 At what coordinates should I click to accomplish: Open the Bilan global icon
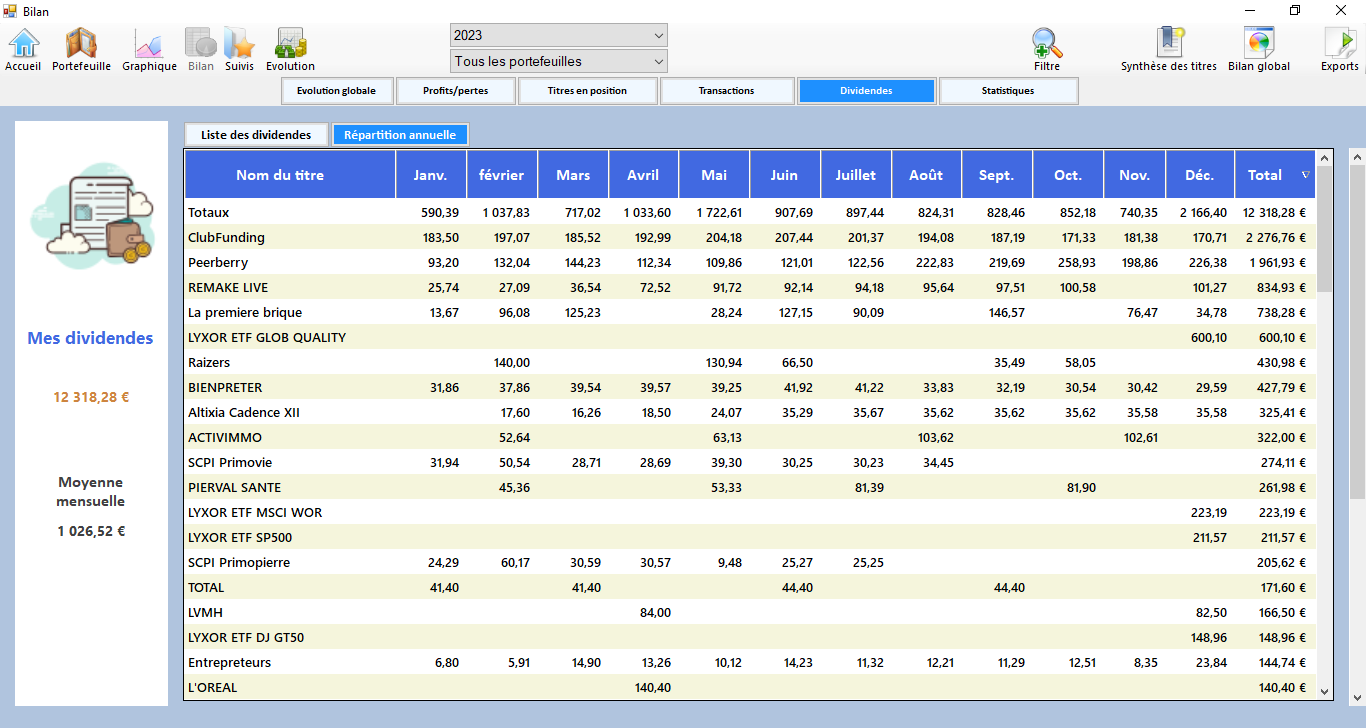[1259, 49]
